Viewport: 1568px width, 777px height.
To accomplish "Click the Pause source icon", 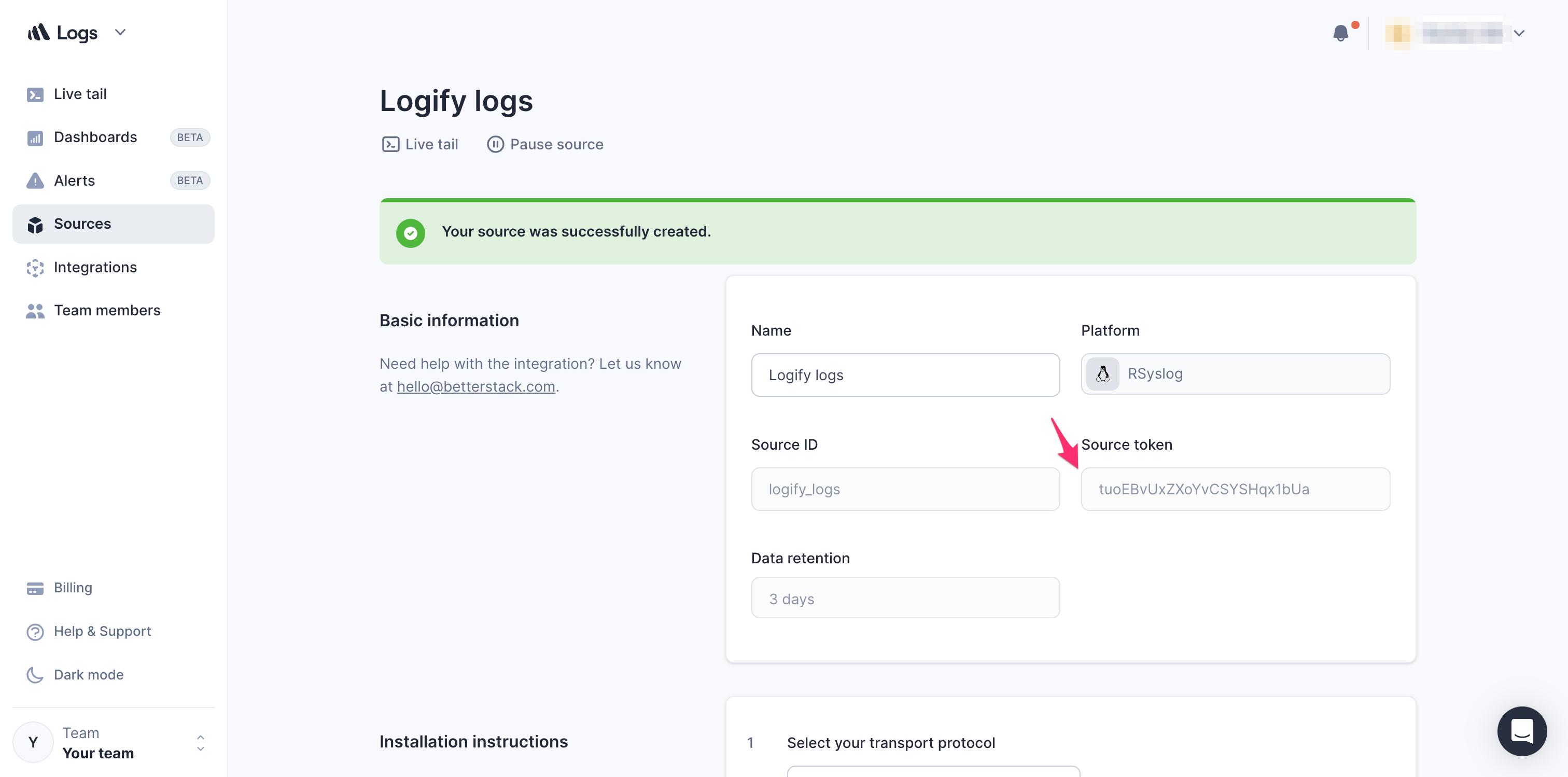I will point(495,144).
